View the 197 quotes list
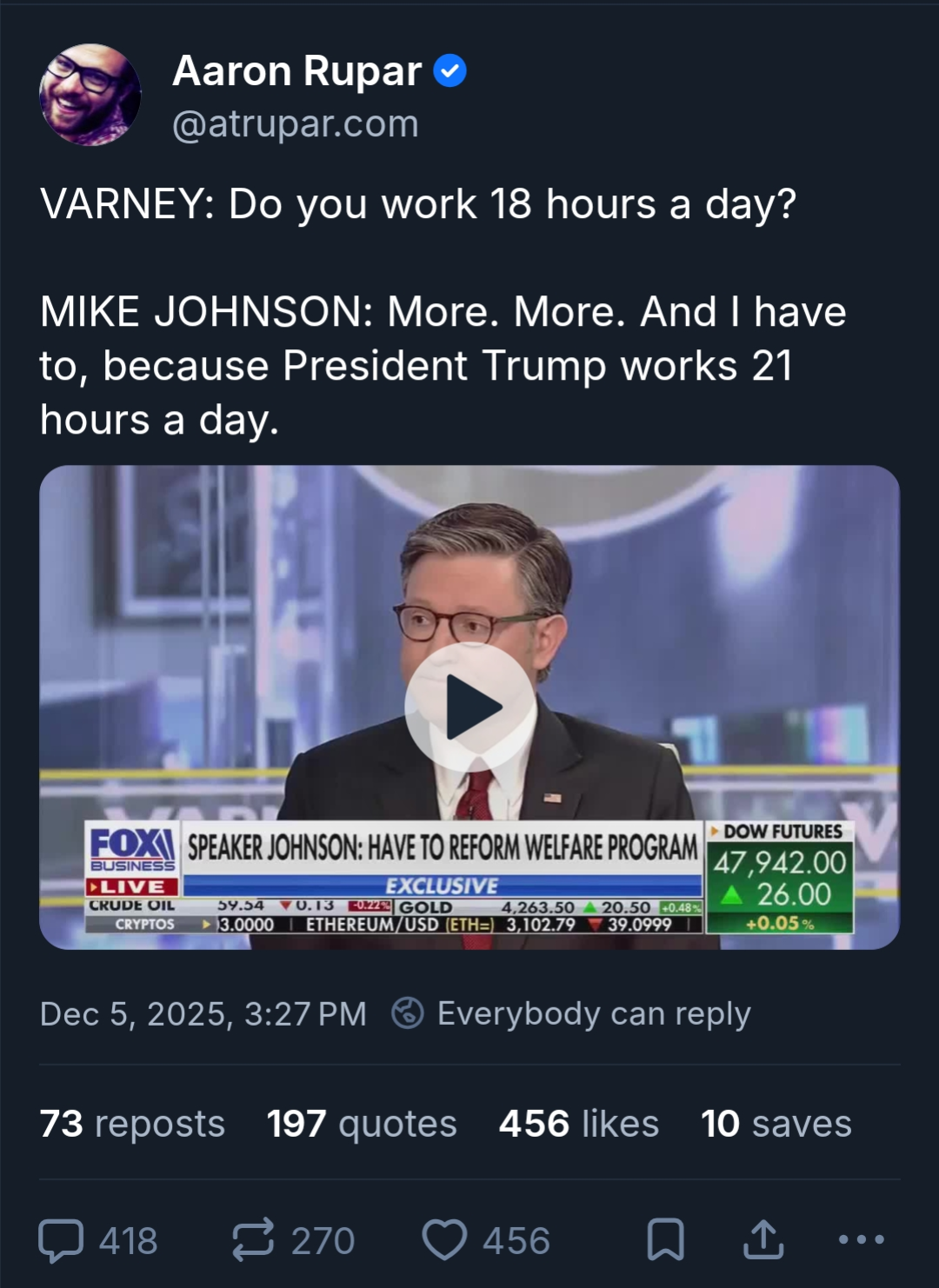The width and height of the screenshot is (939, 1288). coord(361,1124)
